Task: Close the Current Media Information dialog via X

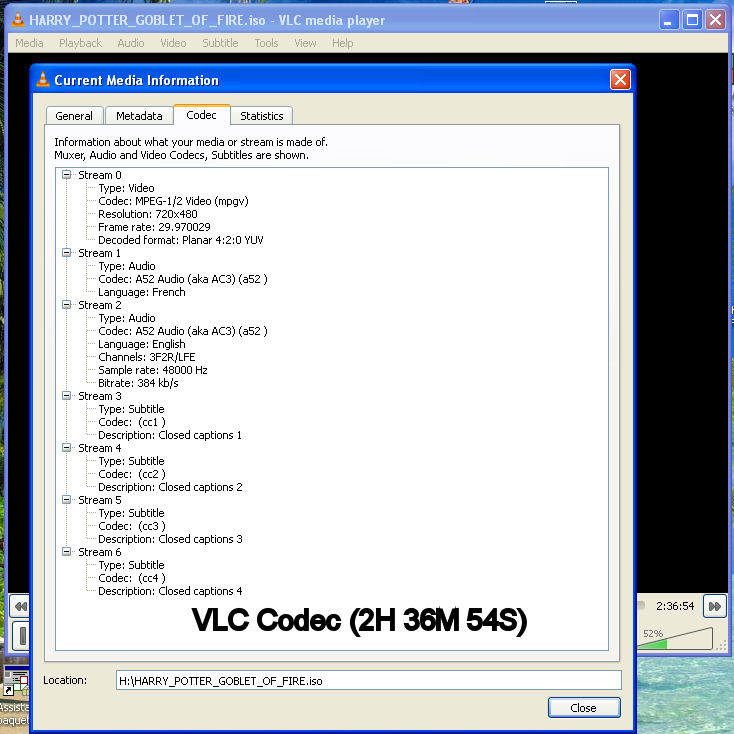Action: (x=620, y=80)
